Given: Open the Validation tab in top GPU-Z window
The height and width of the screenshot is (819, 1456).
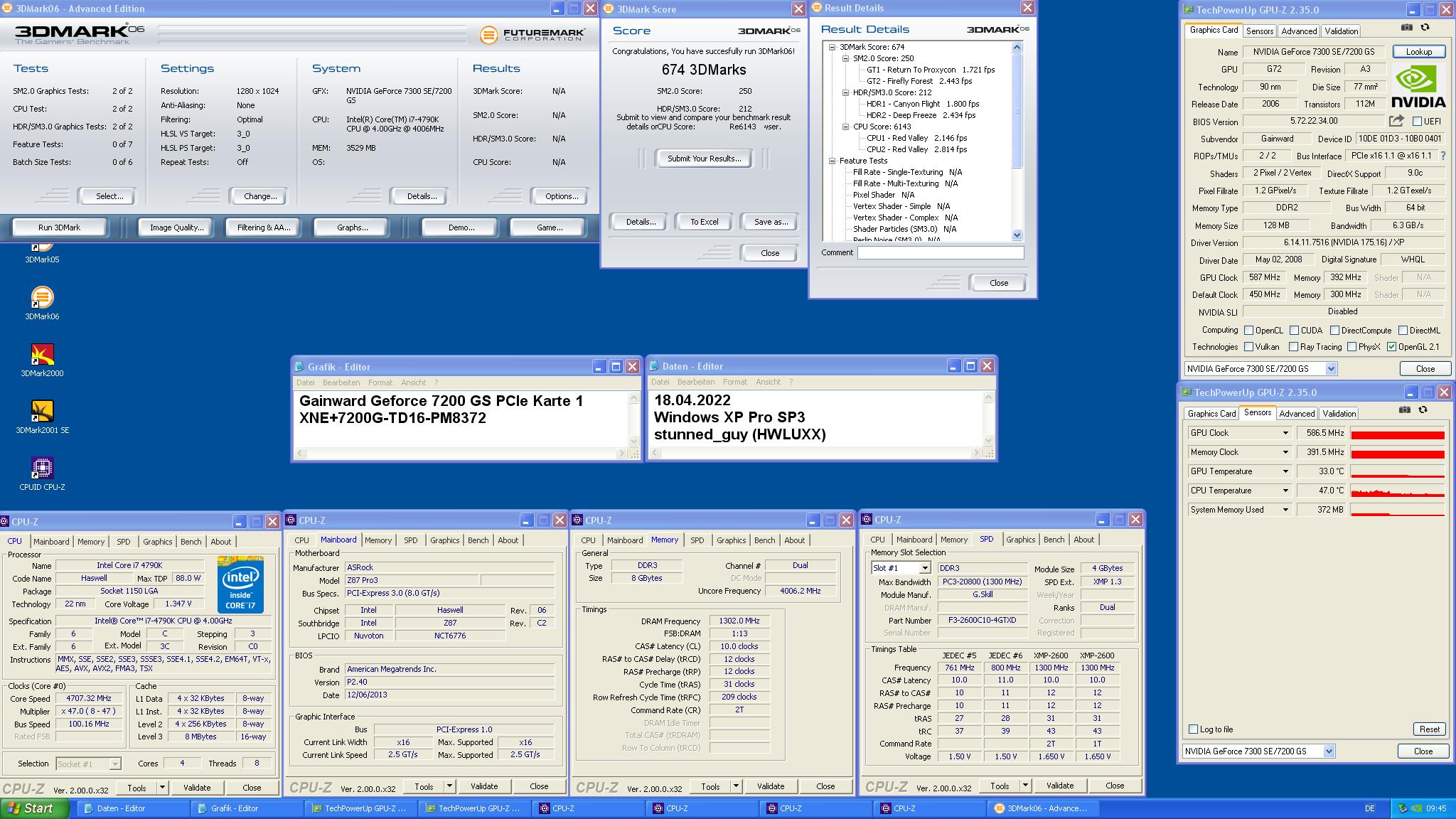Looking at the screenshot, I should coord(1342,31).
